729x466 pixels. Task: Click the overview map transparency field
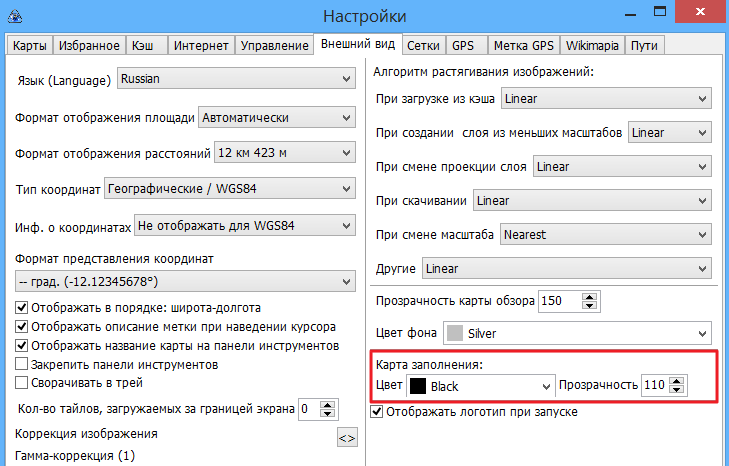coord(558,300)
